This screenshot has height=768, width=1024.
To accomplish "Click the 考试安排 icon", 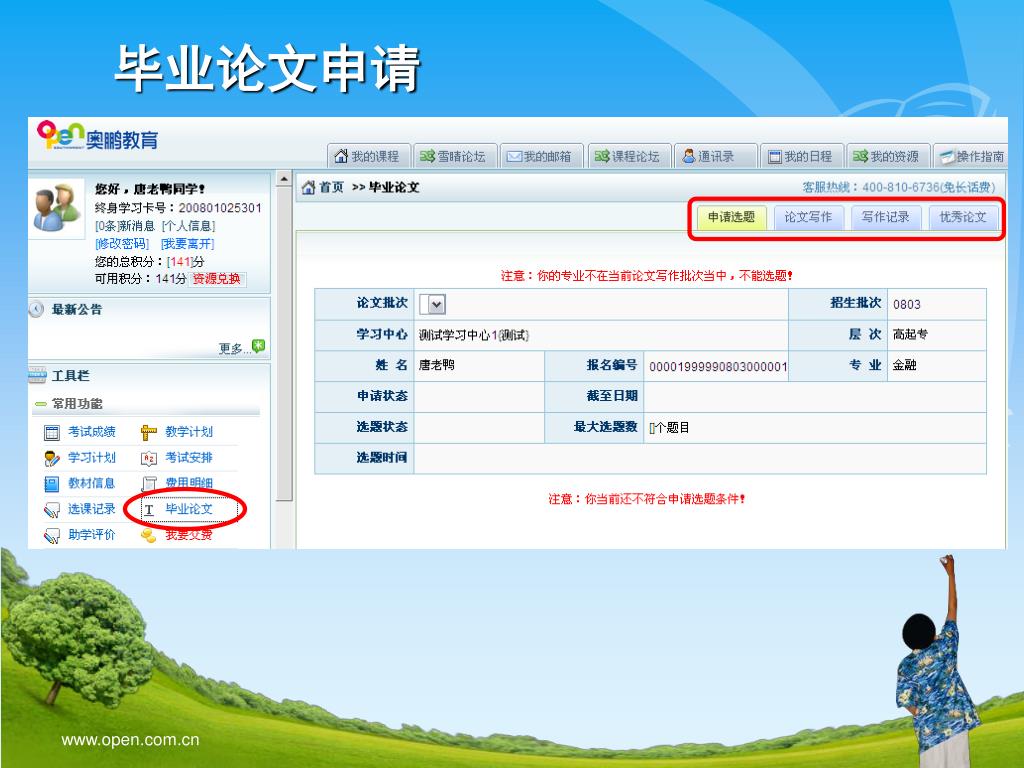I will click(149, 458).
